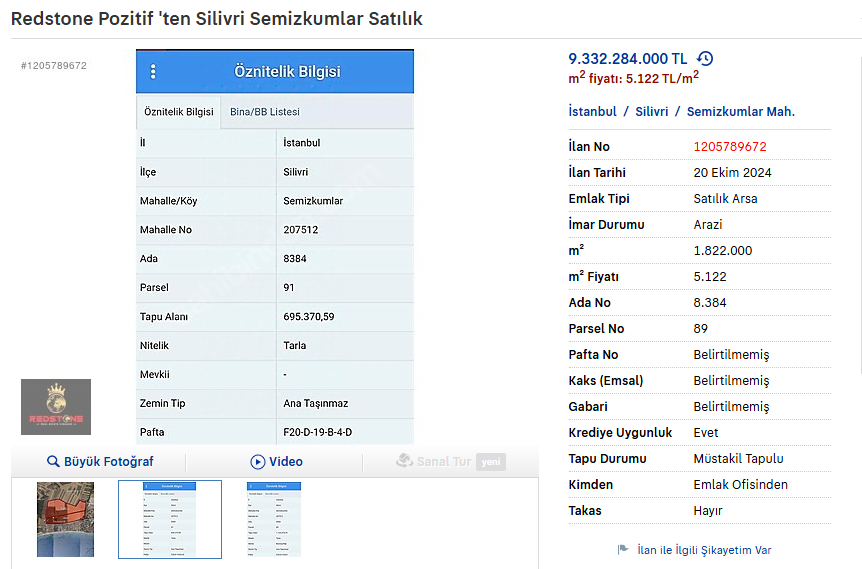The width and height of the screenshot is (862, 569).
Task: Click İlan ile İlgili Şikayetim Var link
Action: [x=704, y=550]
